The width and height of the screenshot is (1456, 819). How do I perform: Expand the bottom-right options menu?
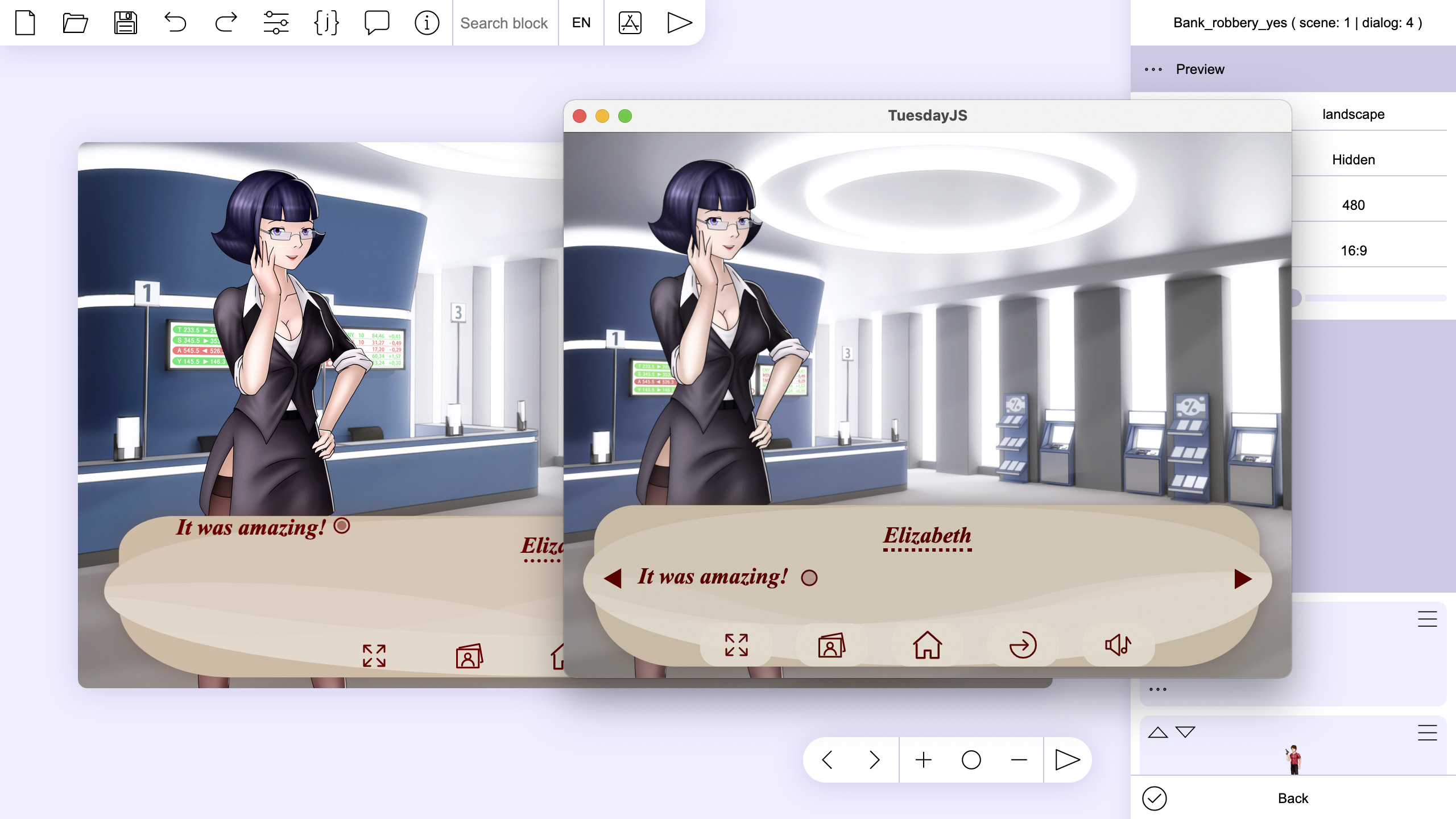(x=1426, y=732)
